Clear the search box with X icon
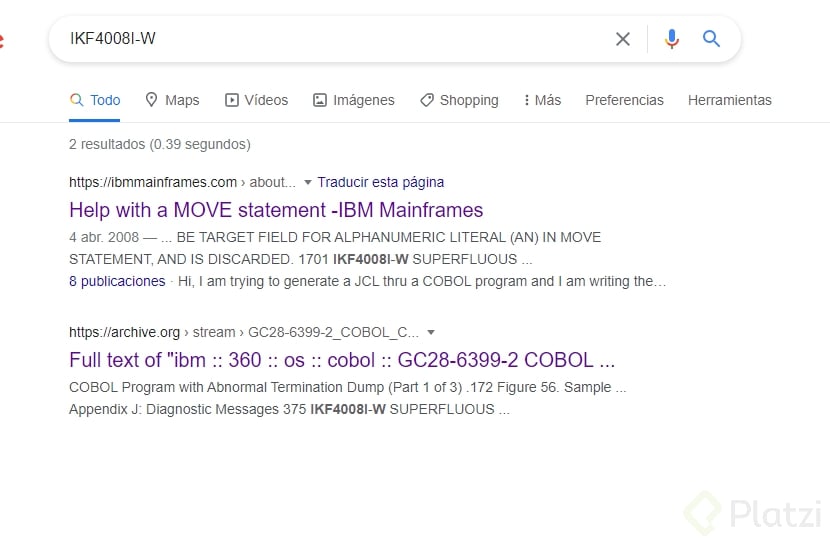 [x=623, y=39]
